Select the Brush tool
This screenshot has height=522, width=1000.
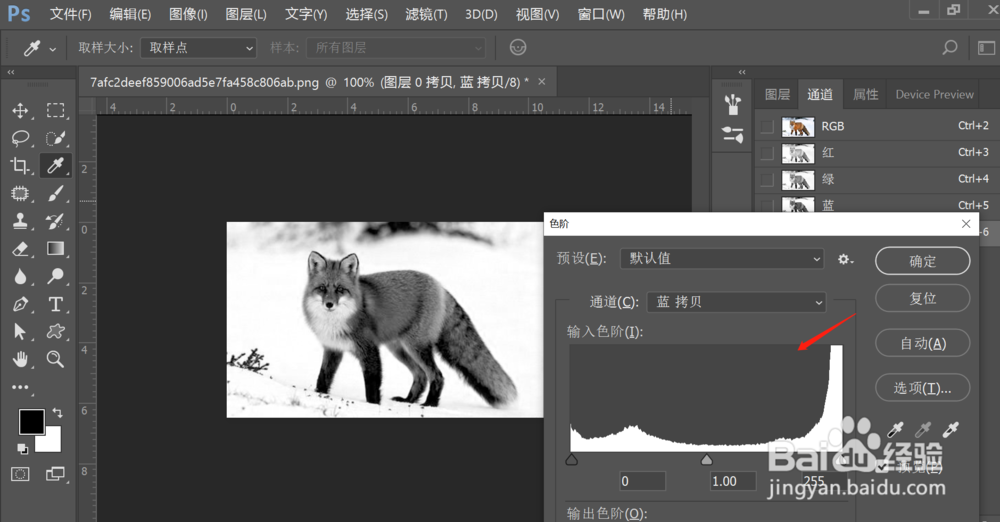55,193
